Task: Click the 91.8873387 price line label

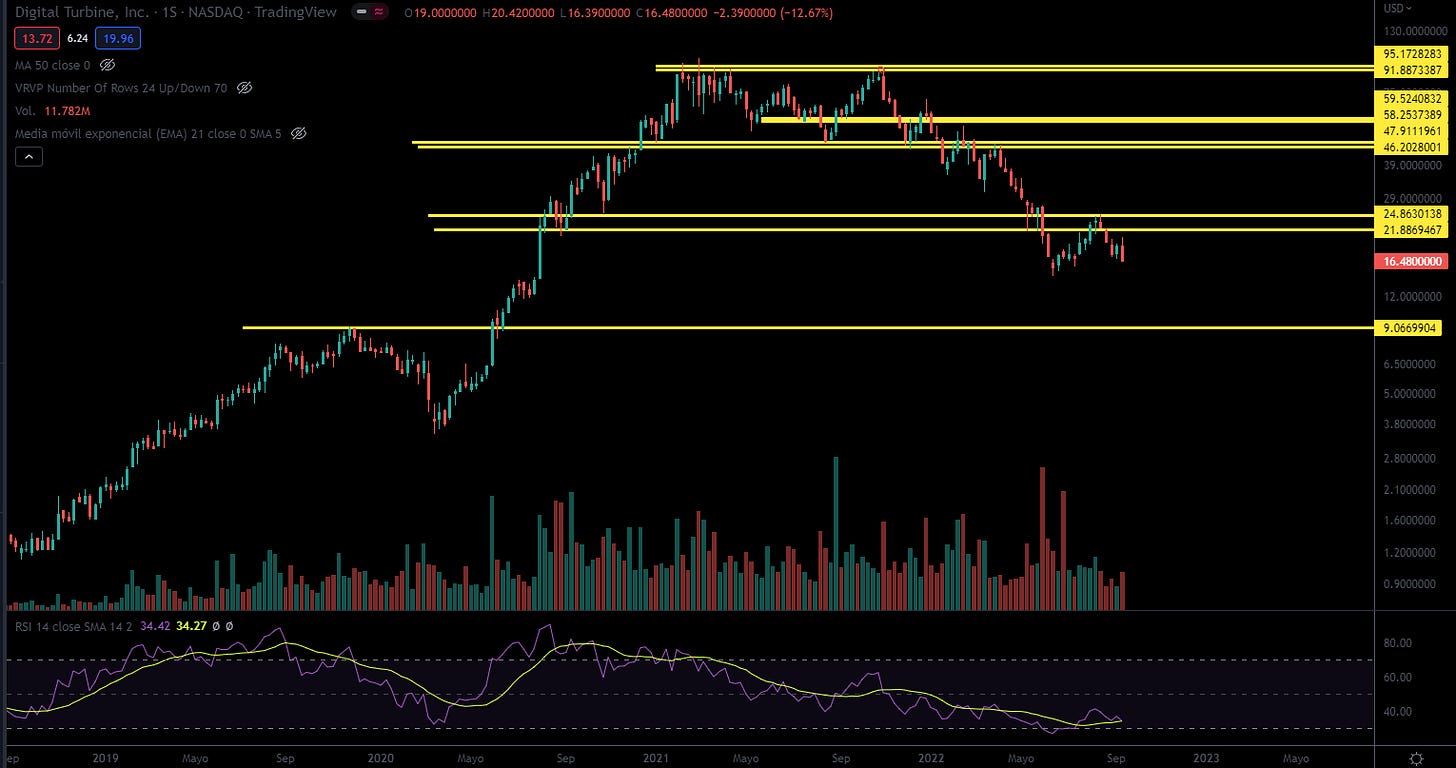Action: (x=1412, y=70)
